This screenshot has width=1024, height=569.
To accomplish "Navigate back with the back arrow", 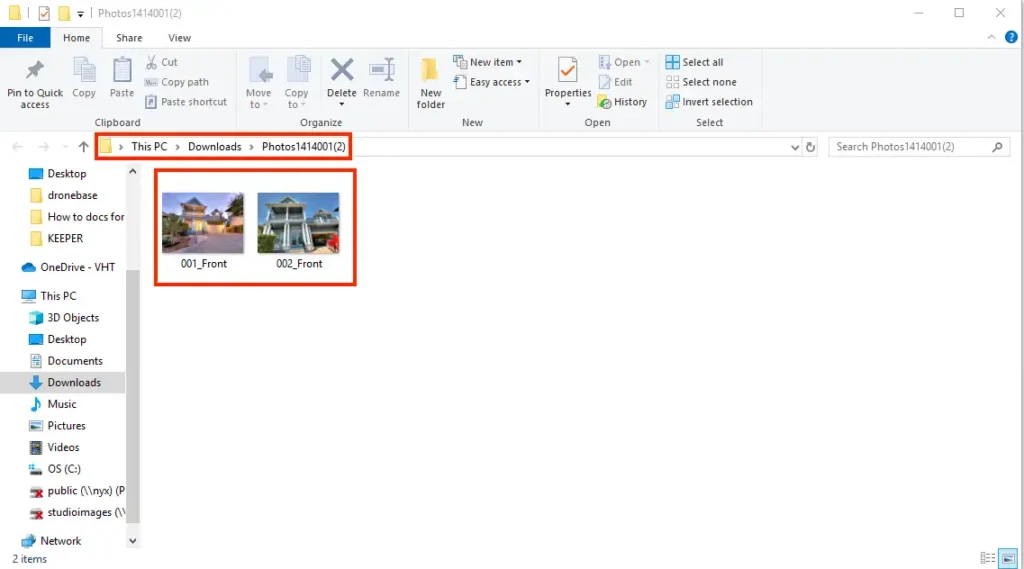I will (x=18, y=147).
